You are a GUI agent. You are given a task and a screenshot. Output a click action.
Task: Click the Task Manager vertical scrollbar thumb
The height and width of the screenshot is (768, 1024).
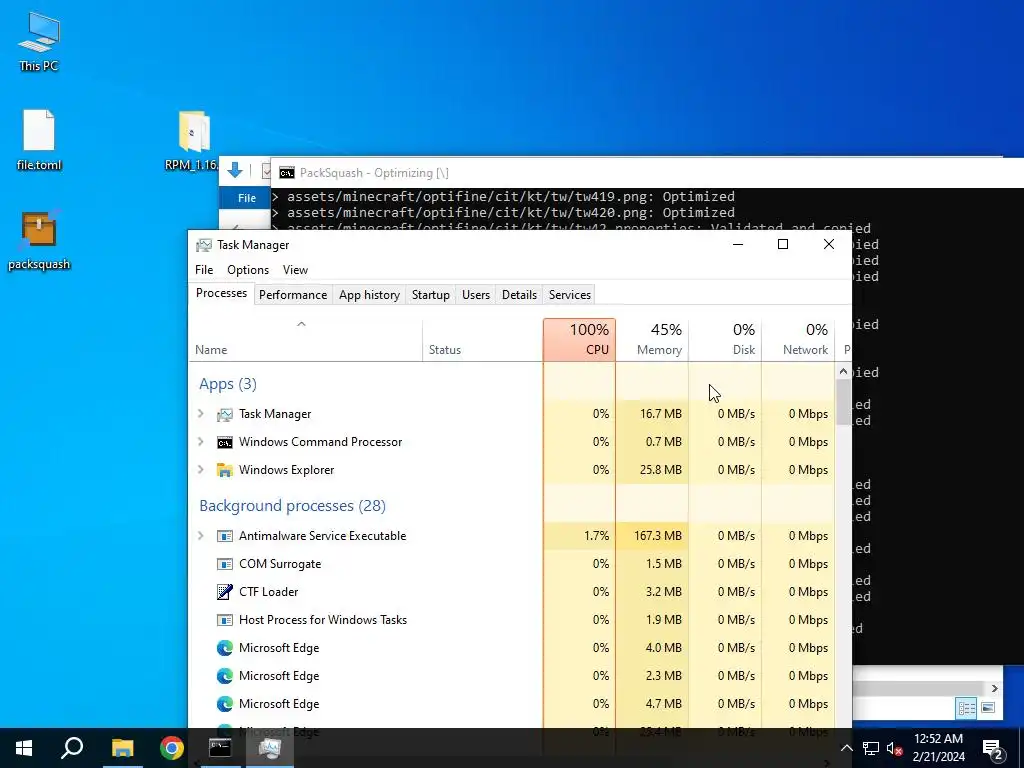tap(843, 402)
